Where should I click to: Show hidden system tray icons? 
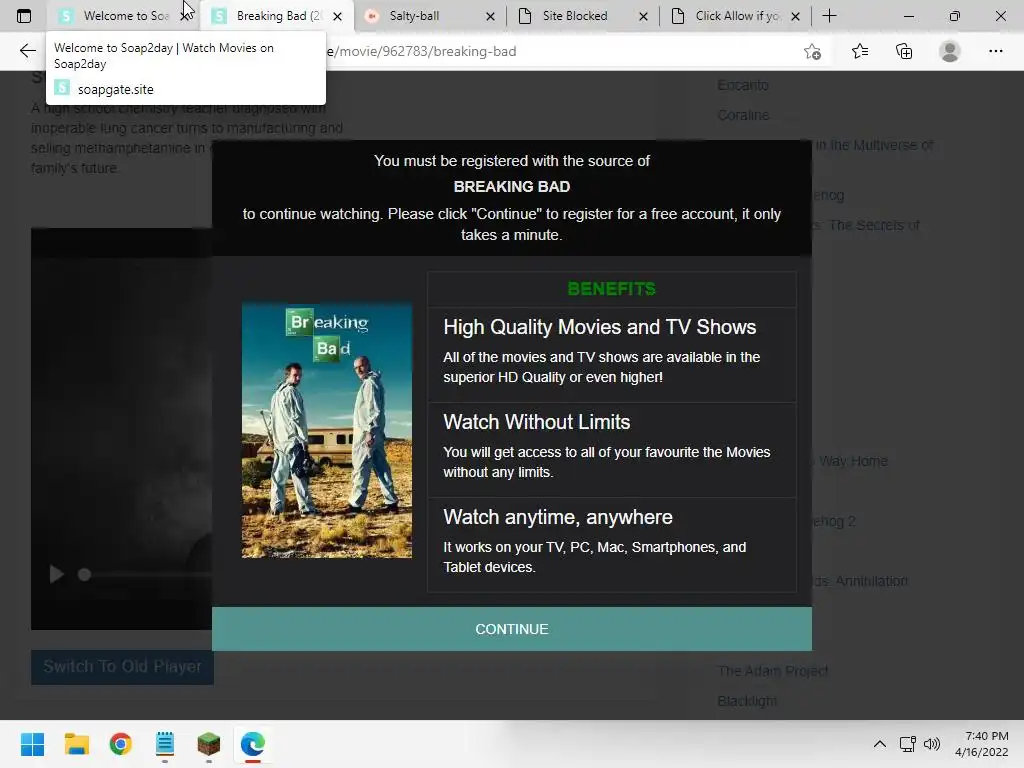pyautogui.click(x=880, y=744)
